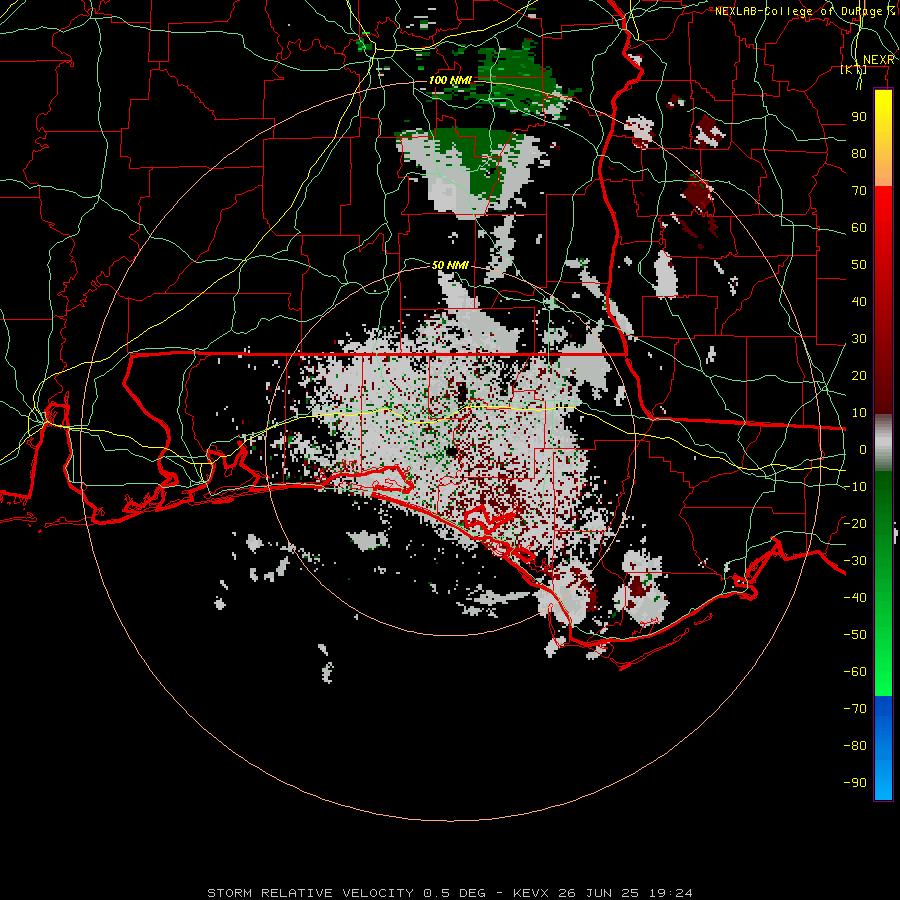Select the 10 value on velocity scale
The height and width of the screenshot is (900, 900).
859,413
